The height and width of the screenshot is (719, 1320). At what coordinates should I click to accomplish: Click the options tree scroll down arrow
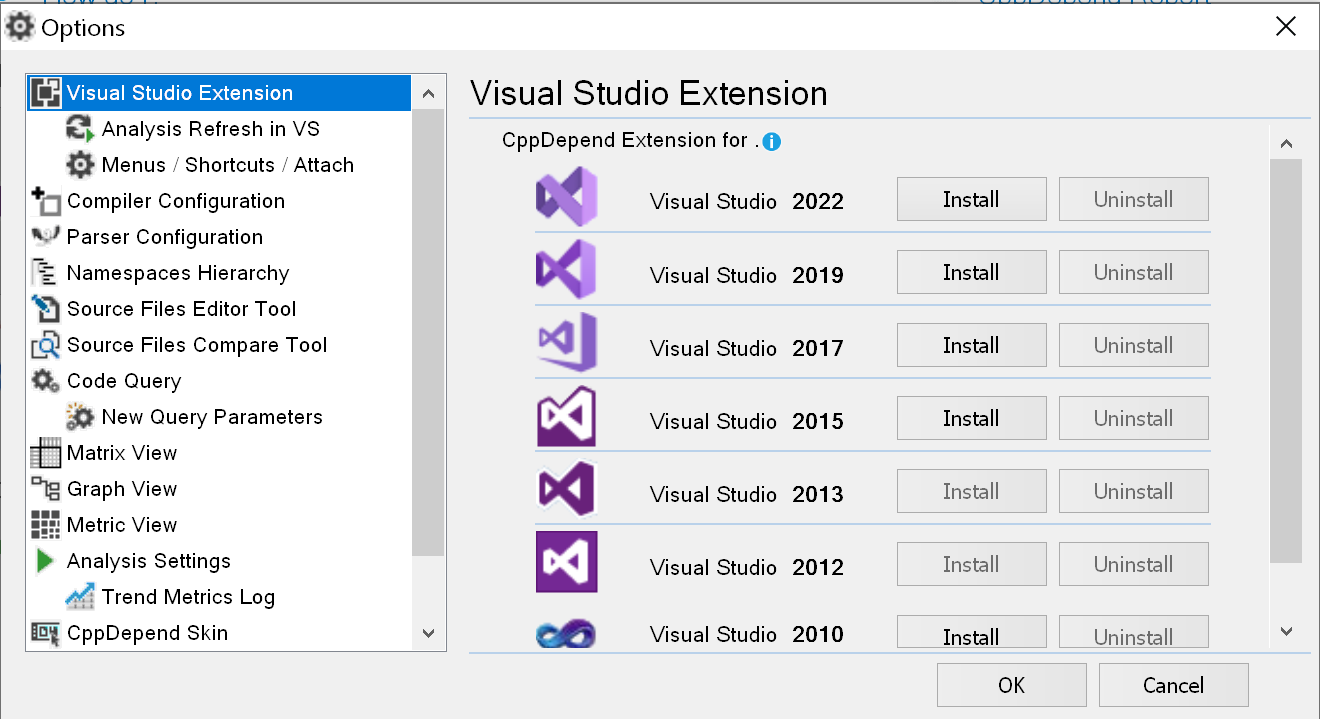click(x=428, y=633)
